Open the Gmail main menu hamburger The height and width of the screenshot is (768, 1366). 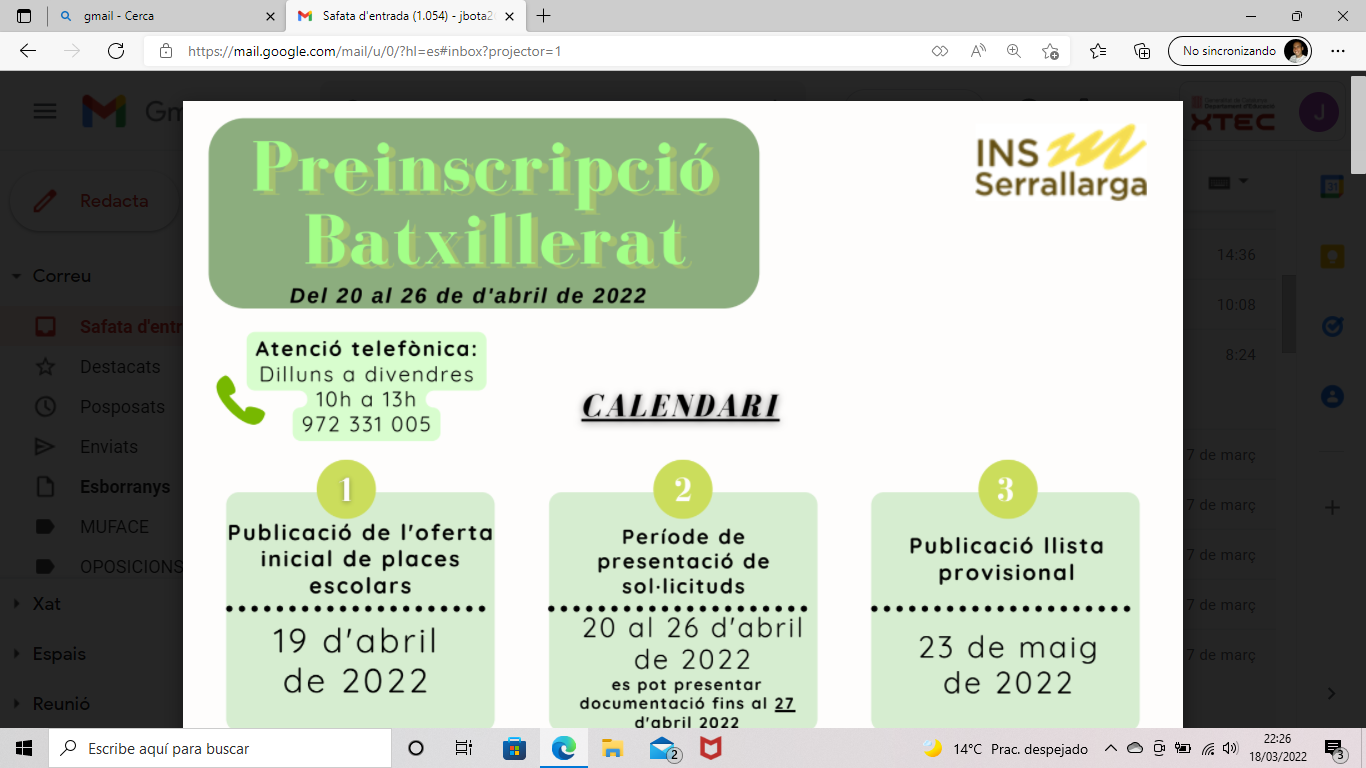[45, 111]
